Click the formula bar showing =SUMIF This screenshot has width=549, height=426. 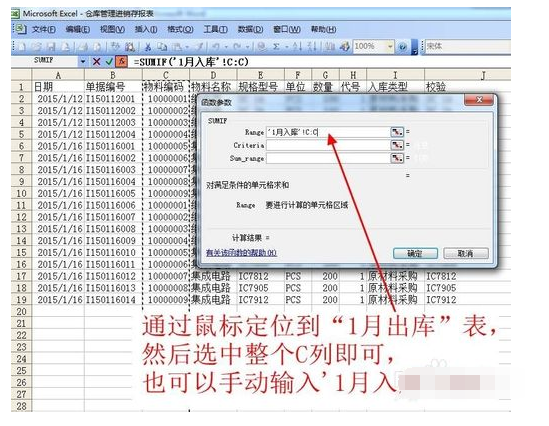320,62
